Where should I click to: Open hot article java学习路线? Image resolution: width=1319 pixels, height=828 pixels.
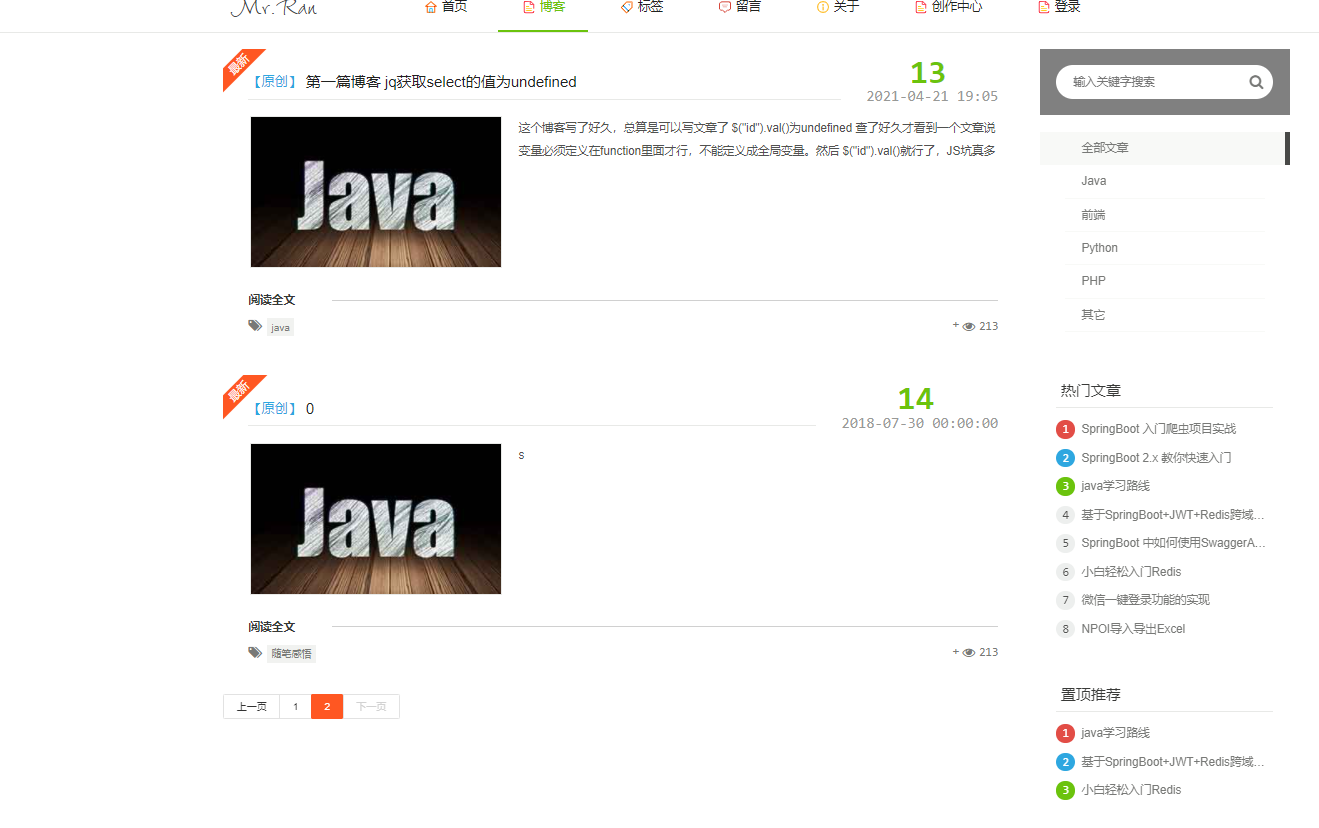coord(1116,486)
